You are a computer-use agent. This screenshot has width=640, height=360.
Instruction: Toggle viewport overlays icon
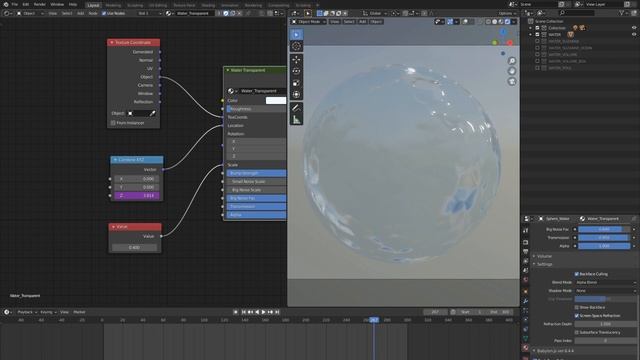coord(465,22)
